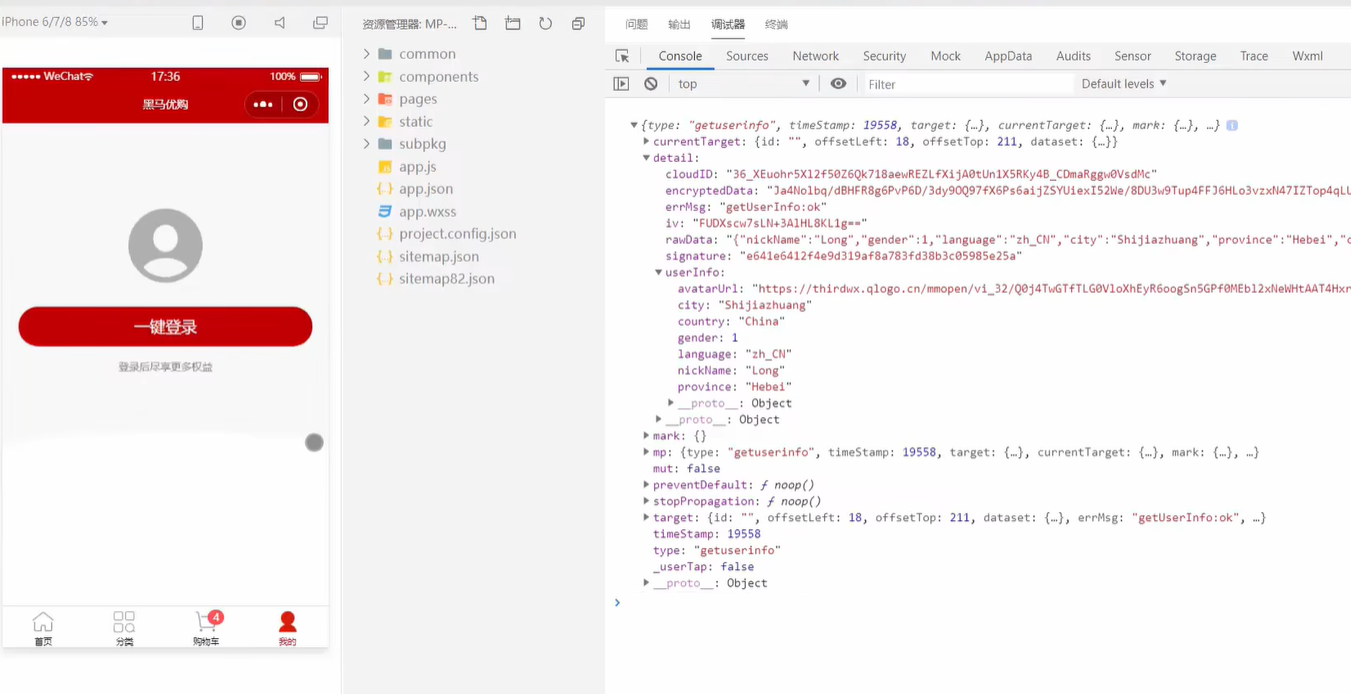Viewport: 1351px width, 694px height.
Task: Refresh the file explorer tree
Action: click(545, 23)
